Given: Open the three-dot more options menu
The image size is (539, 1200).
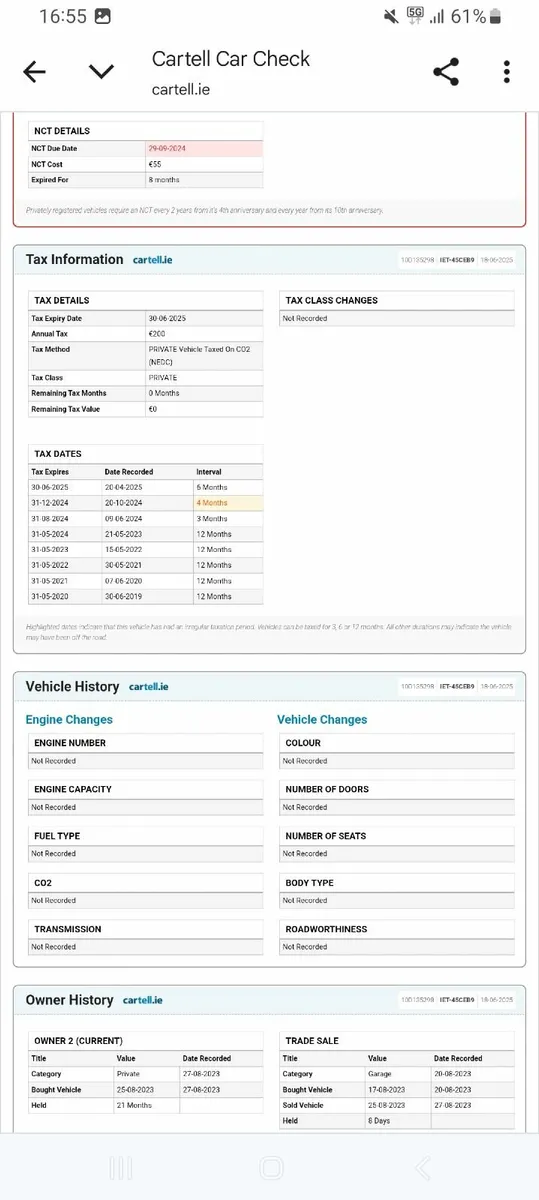Looking at the screenshot, I should tap(507, 72).
